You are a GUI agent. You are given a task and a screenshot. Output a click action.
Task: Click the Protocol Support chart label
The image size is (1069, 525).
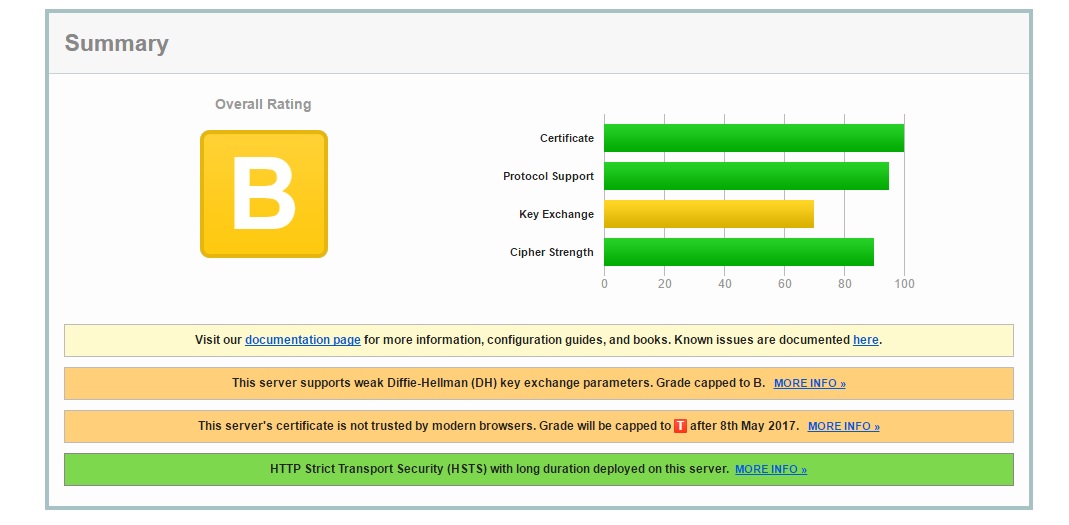(x=548, y=177)
